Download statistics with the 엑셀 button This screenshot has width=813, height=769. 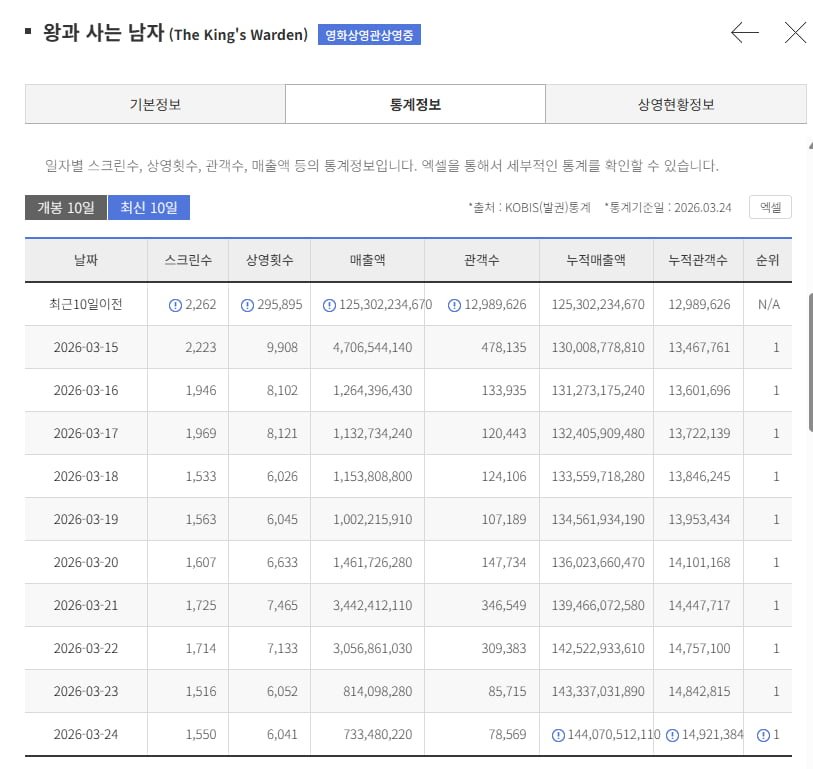[x=770, y=208]
